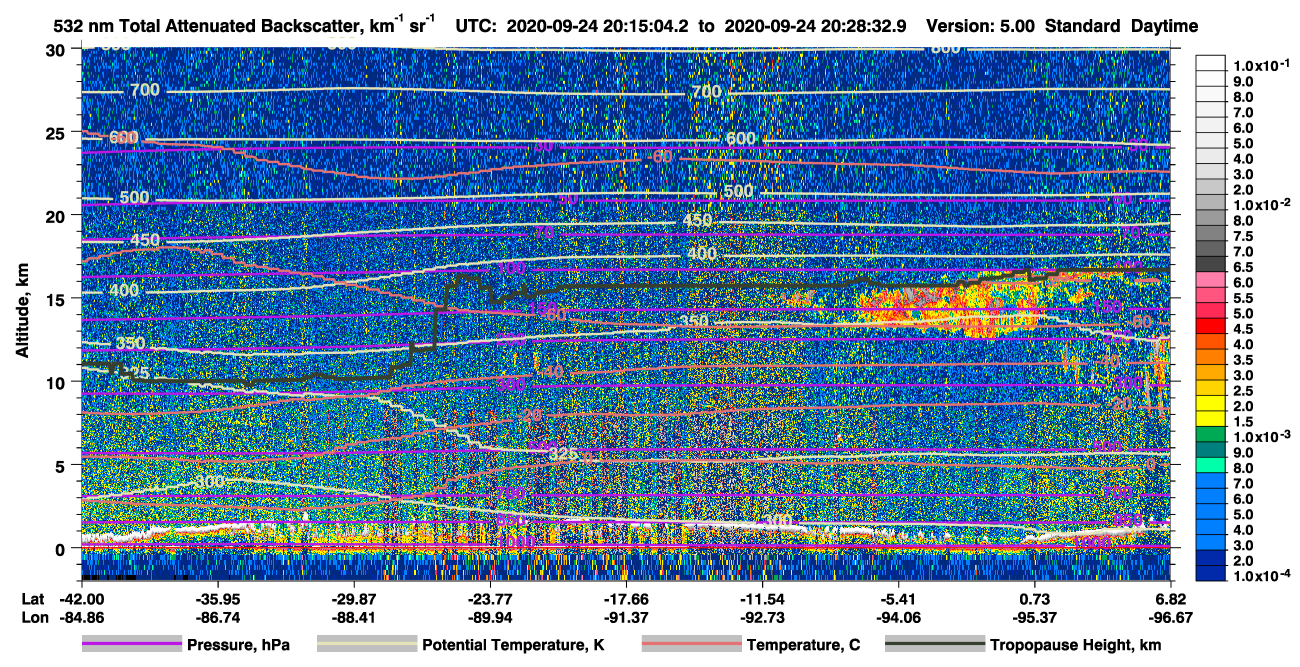Viewport: 1300px width, 667px height.
Task: Click the word 'Standard' in the header
Action: [x=1082, y=26]
